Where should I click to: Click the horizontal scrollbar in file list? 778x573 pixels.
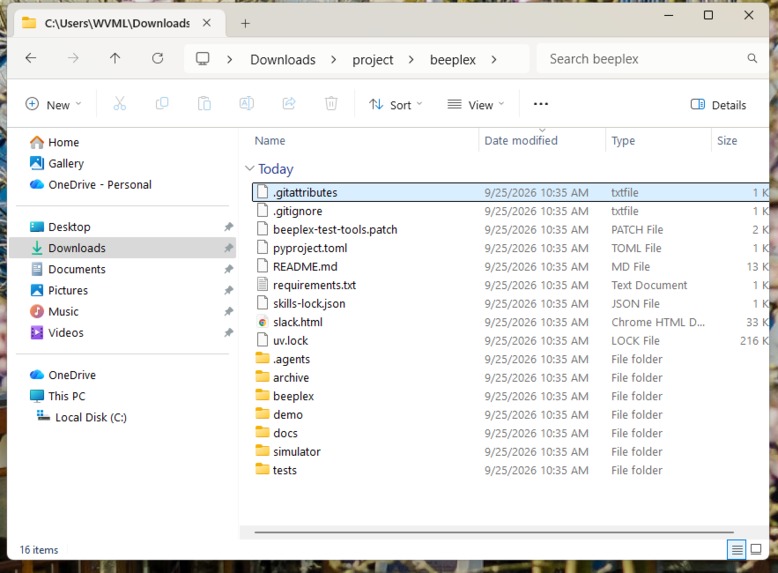494,532
